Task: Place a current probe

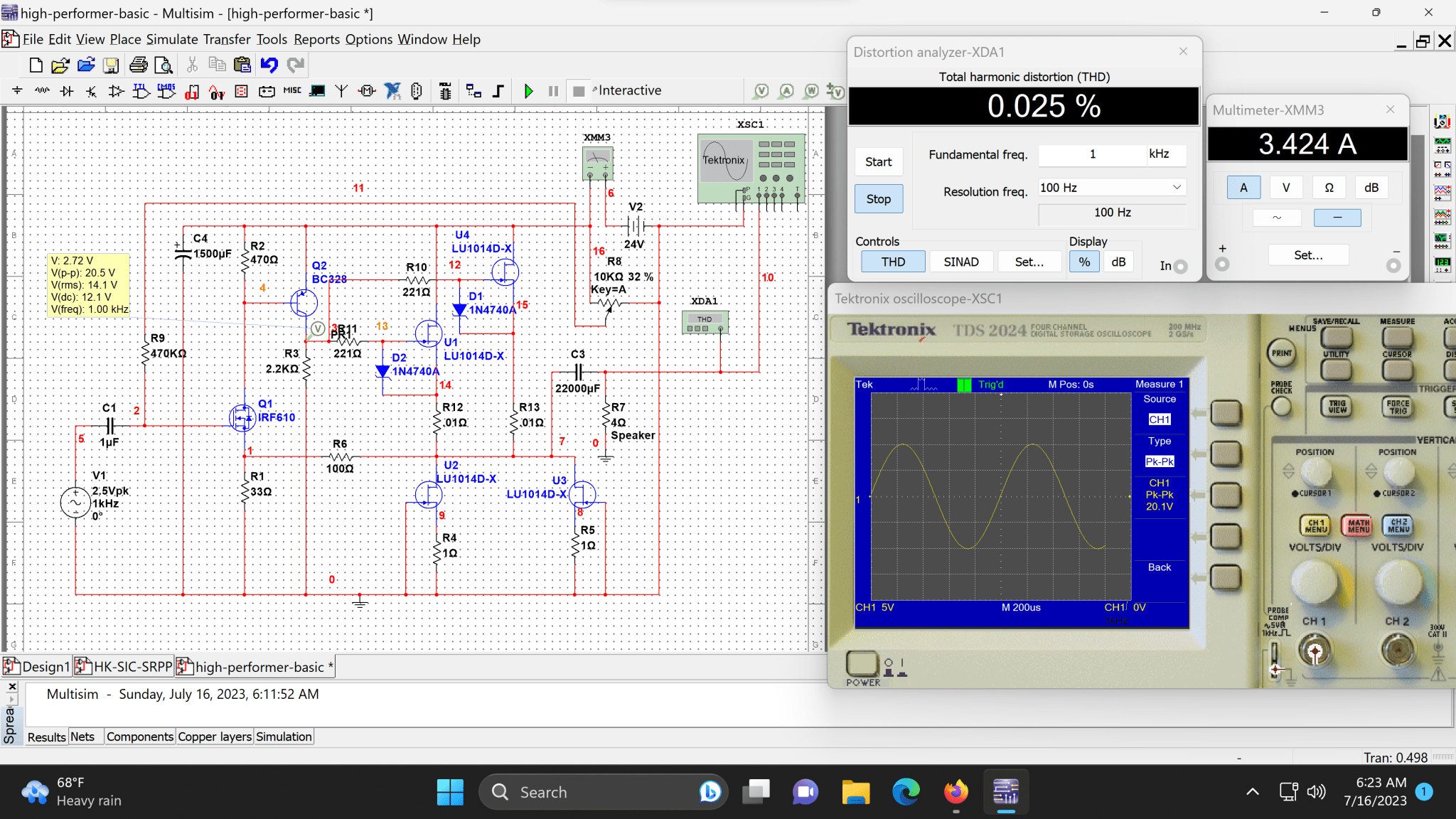Action: click(x=786, y=91)
